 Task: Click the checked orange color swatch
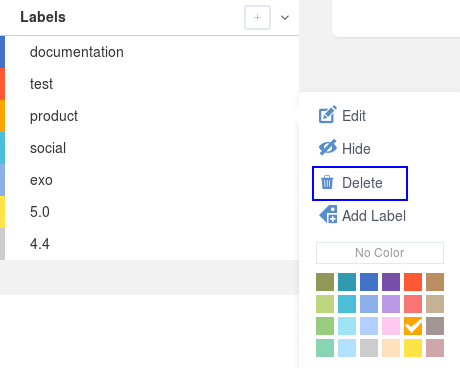click(x=413, y=326)
